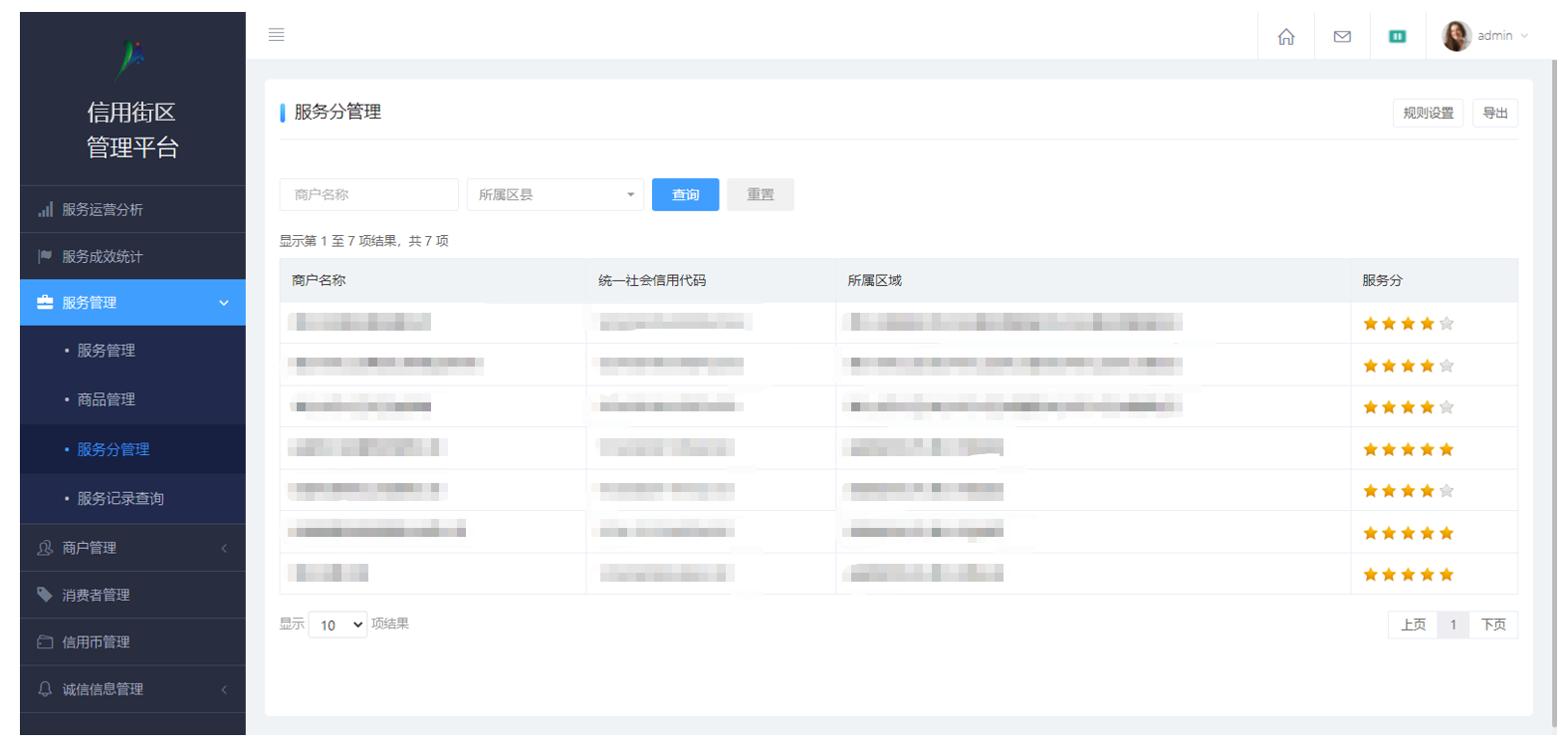Click the green book icon in header

click(1398, 37)
